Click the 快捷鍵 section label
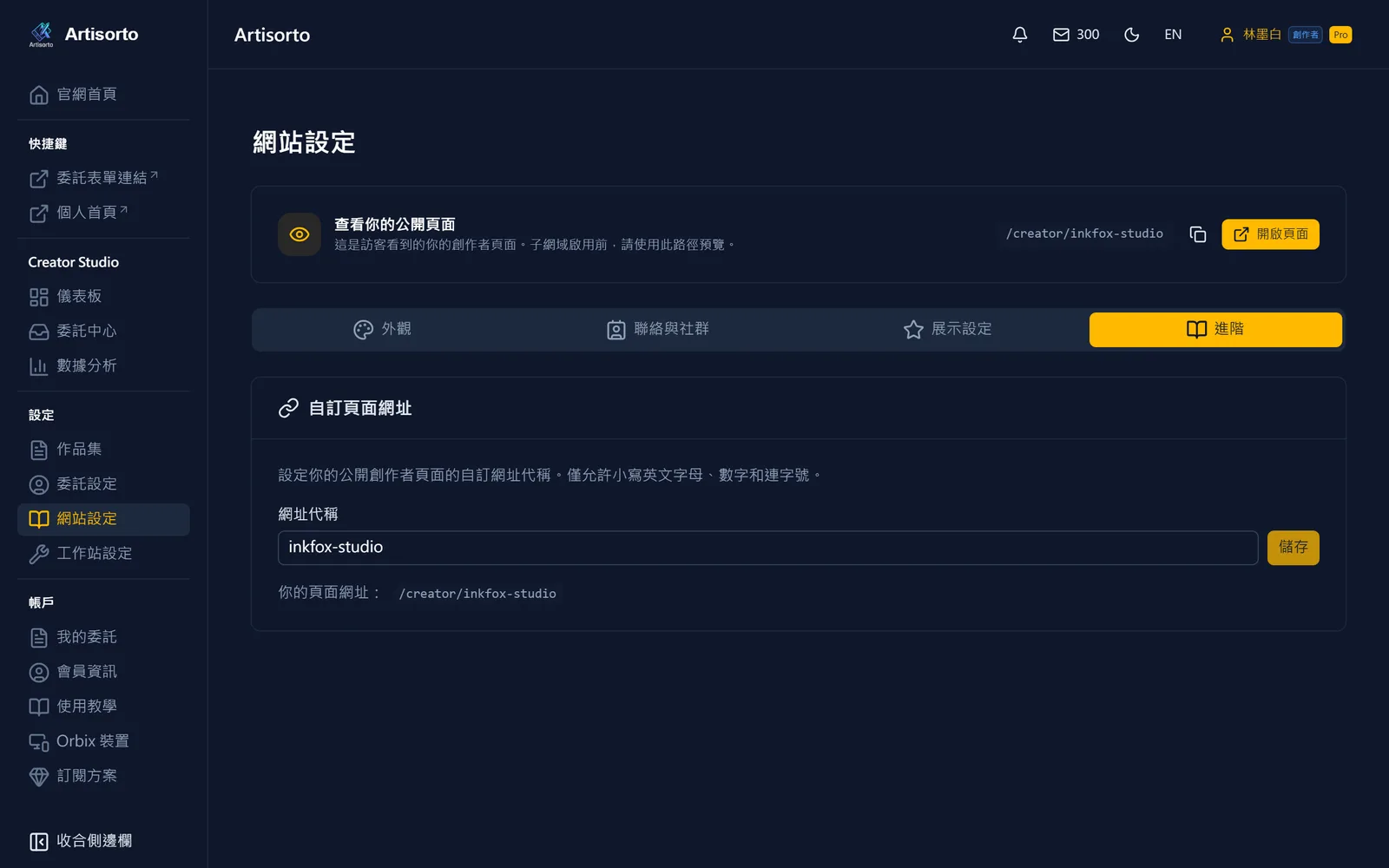Viewport: 1389px width, 868px height. point(48,144)
